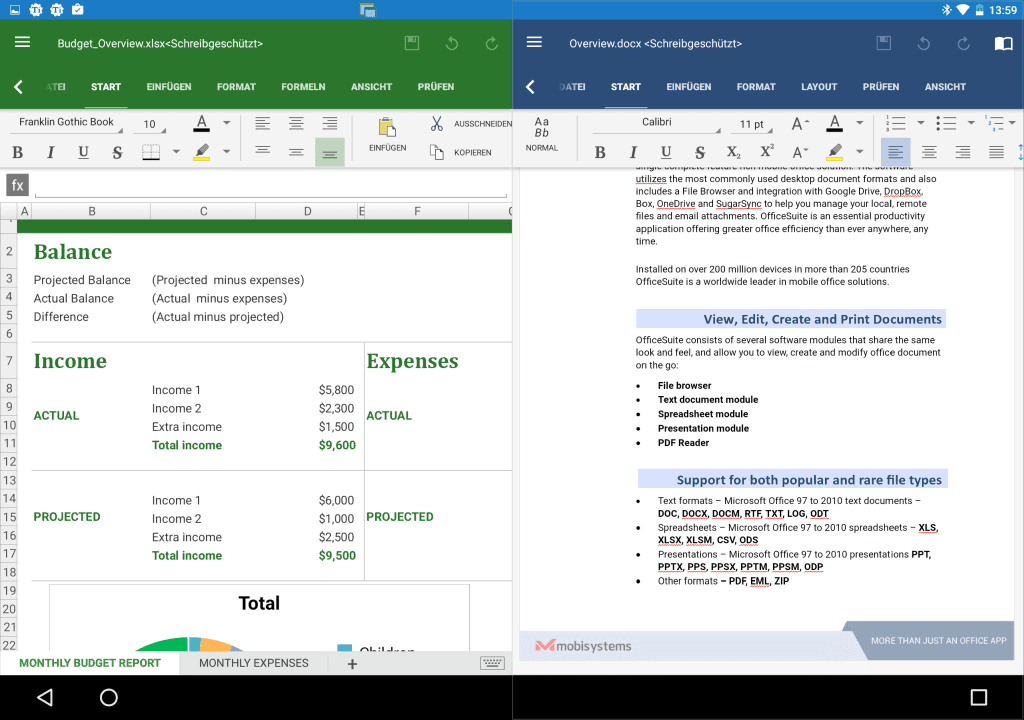This screenshot has width=1024, height=720.
Task: Apply the yellow highlight color in the document
Action: pyautogui.click(x=834, y=152)
